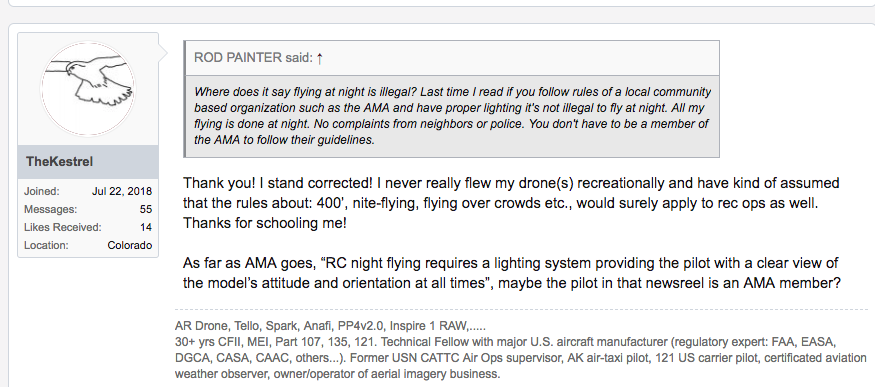Click the Likes Received label

click(x=62, y=227)
